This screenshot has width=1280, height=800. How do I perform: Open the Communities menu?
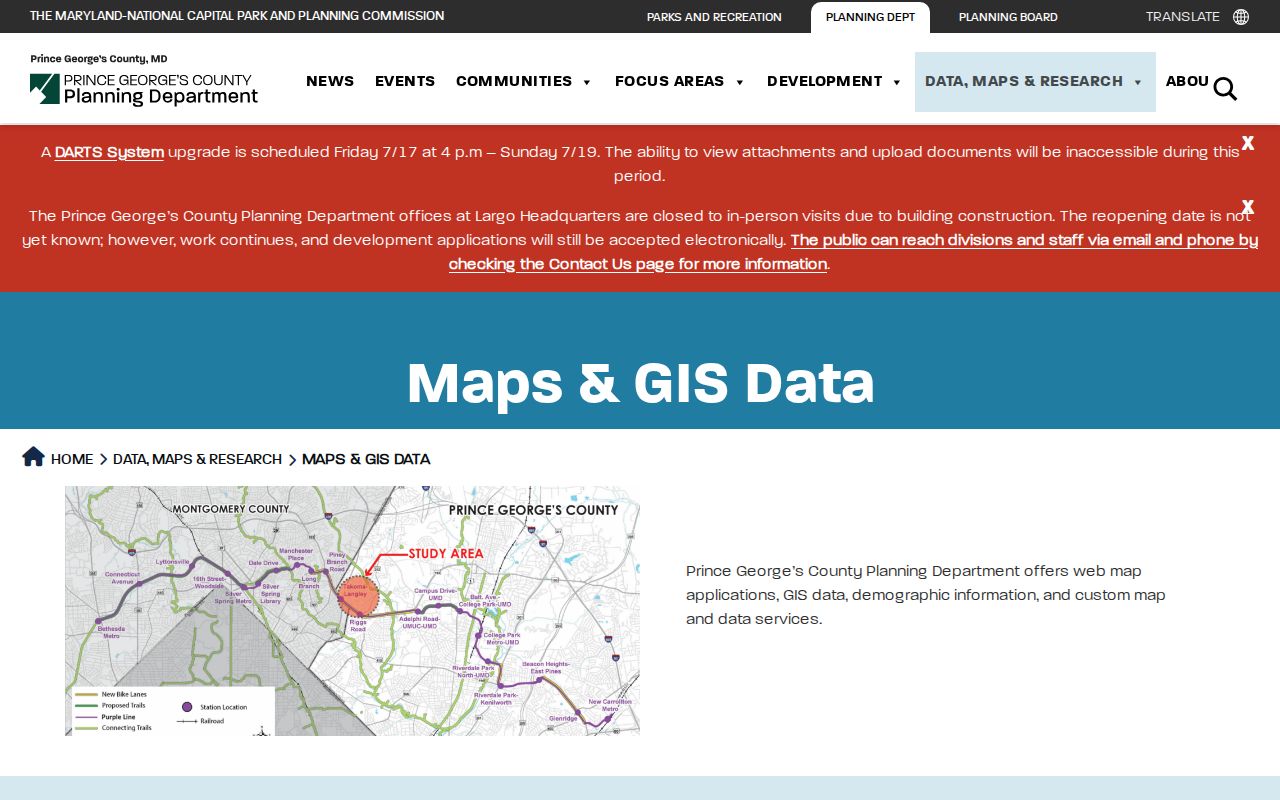coord(514,81)
